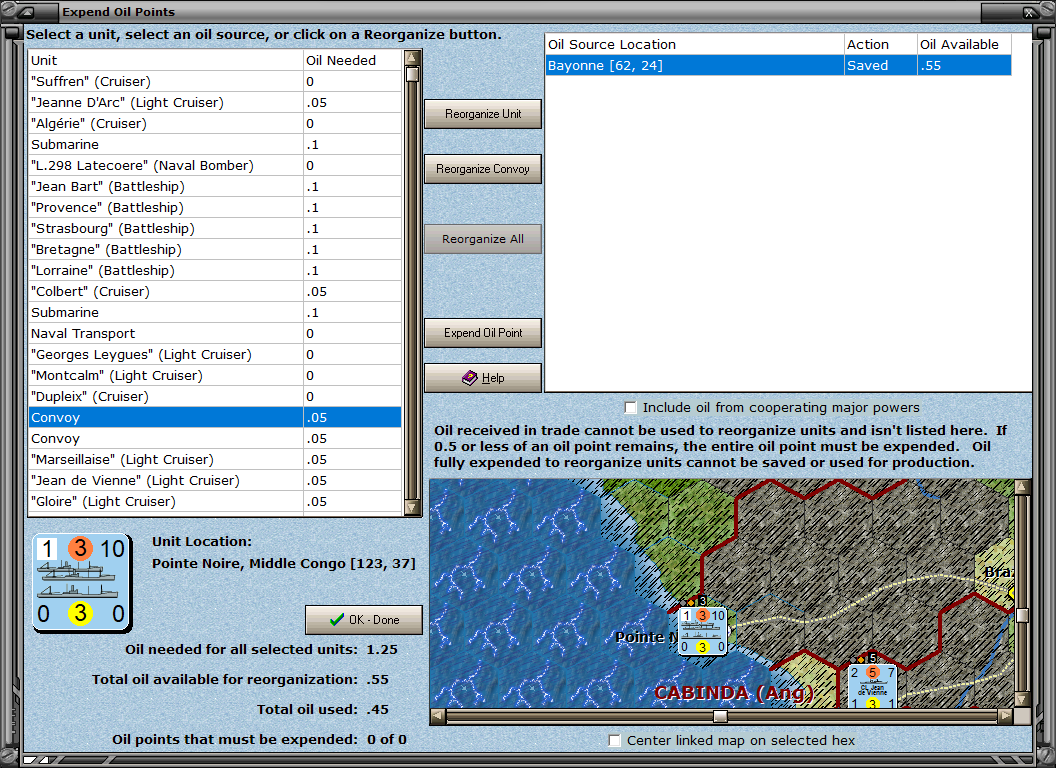This screenshot has width=1056, height=768.
Task: Select the "Jean Bart" (Battleship) row
Action: pyautogui.click(x=215, y=187)
